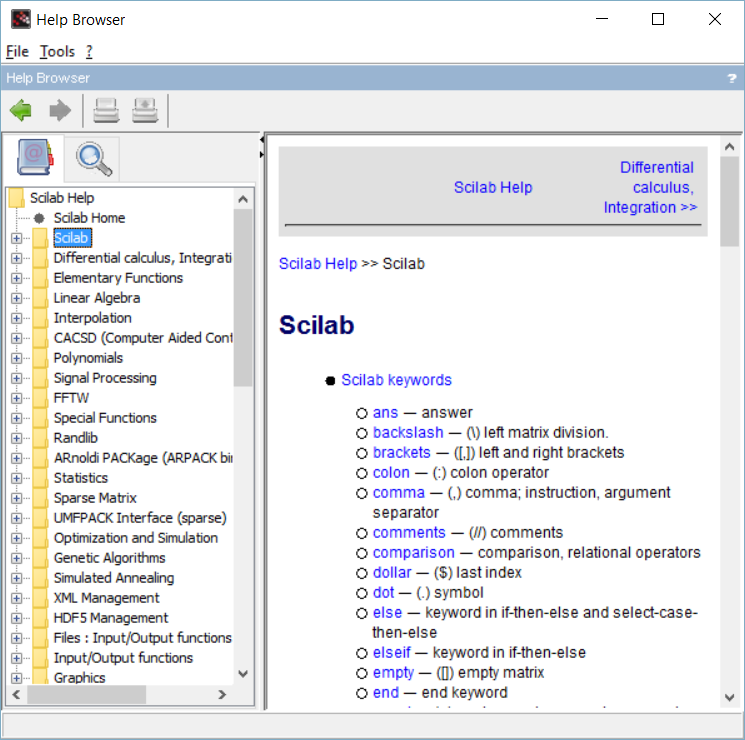Select ARnoldi PACKage tree entry
The width and height of the screenshot is (745, 740).
click(143, 458)
